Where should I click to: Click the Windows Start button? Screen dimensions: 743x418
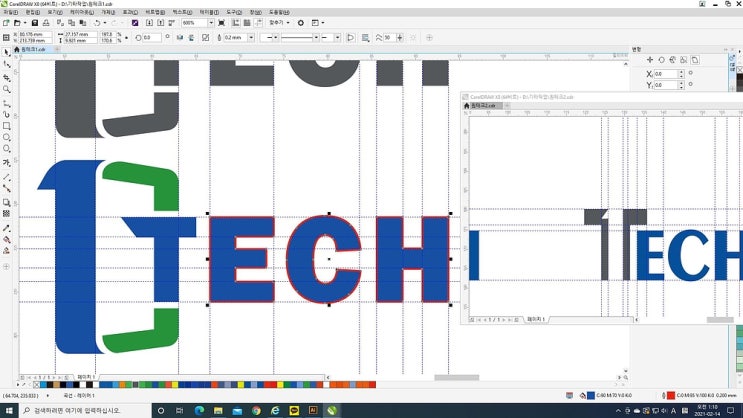[9, 410]
